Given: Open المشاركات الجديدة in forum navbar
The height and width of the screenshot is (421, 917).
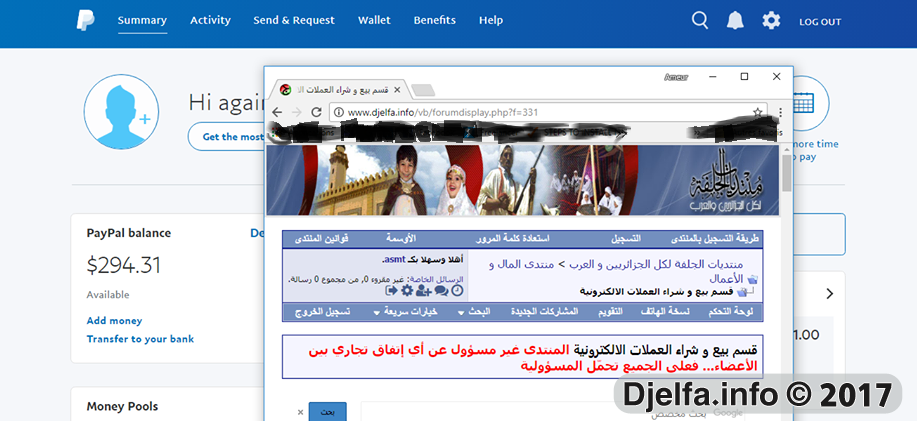Looking at the screenshot, I should click(544, 312).
